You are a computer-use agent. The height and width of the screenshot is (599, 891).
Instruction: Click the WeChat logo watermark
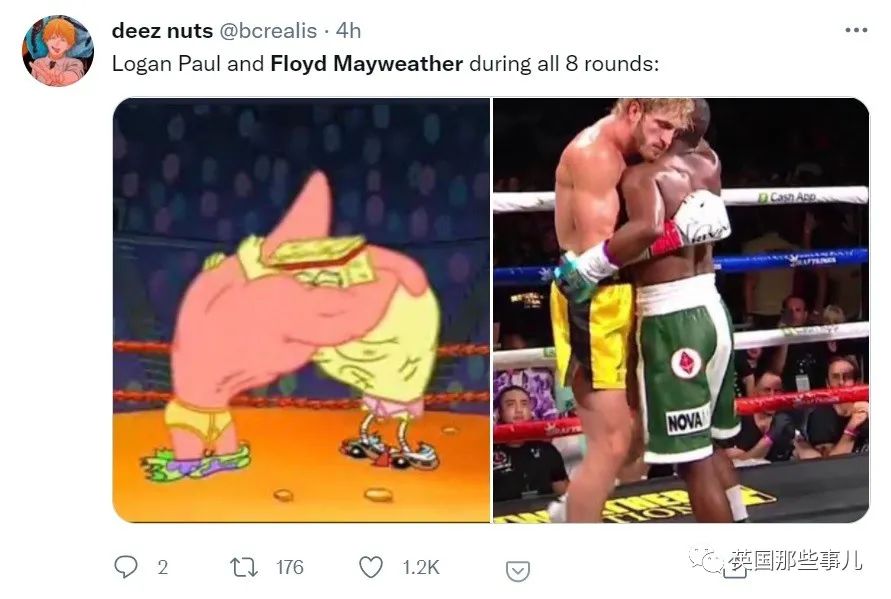(706, 560)
